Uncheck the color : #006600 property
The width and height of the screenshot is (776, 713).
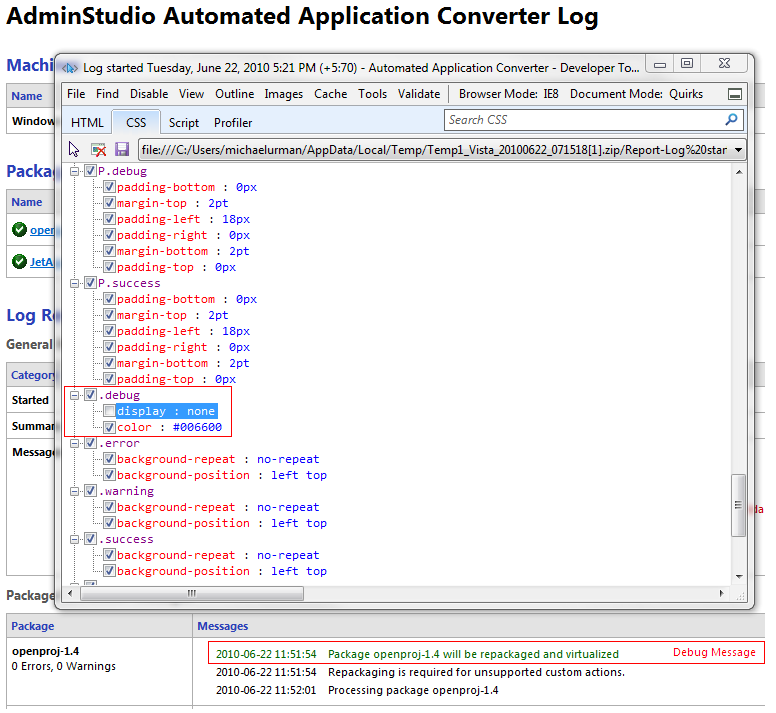click(109, 427)
